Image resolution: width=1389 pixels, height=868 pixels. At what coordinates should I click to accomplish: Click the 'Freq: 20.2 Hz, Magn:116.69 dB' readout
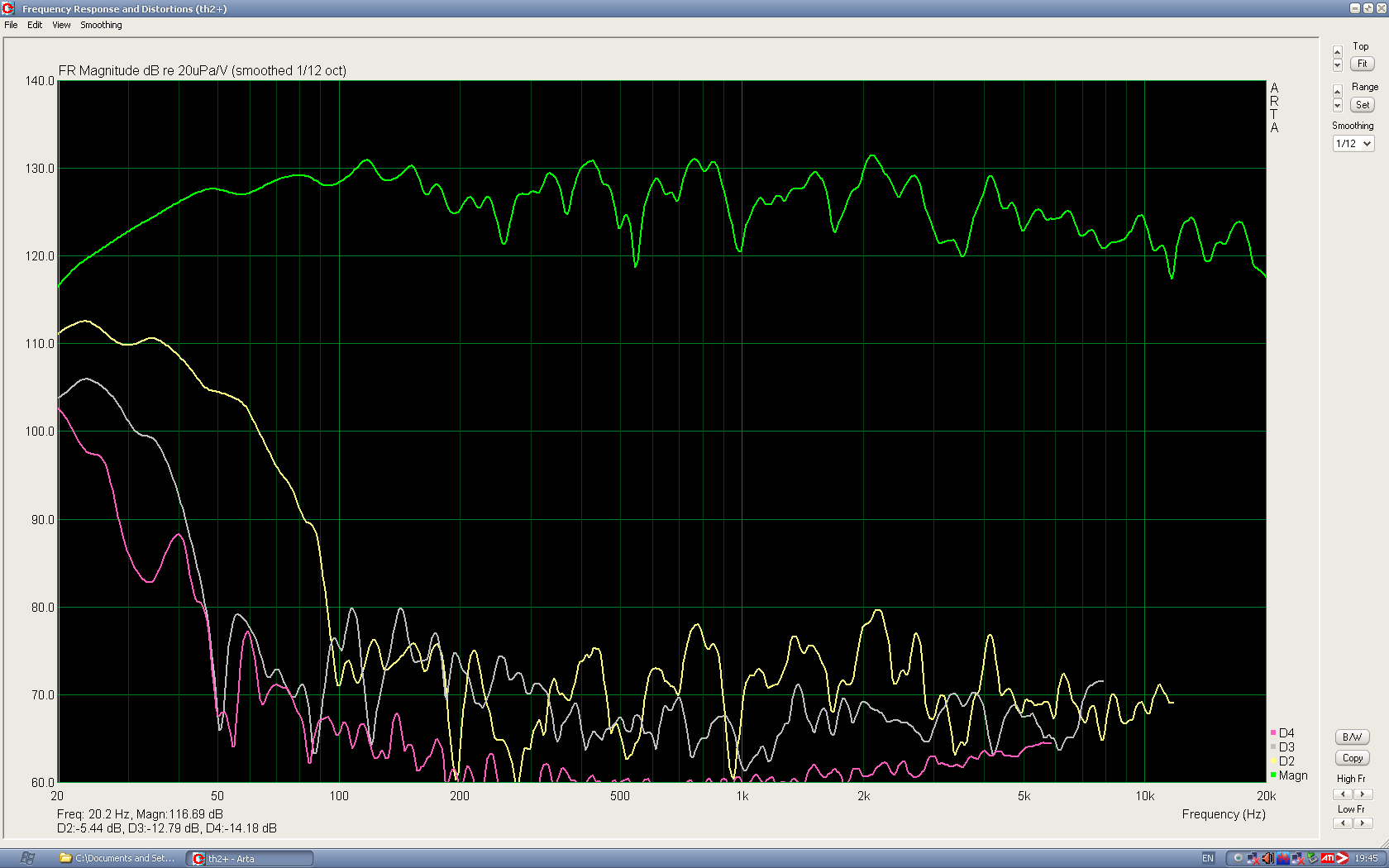[140, 814]
